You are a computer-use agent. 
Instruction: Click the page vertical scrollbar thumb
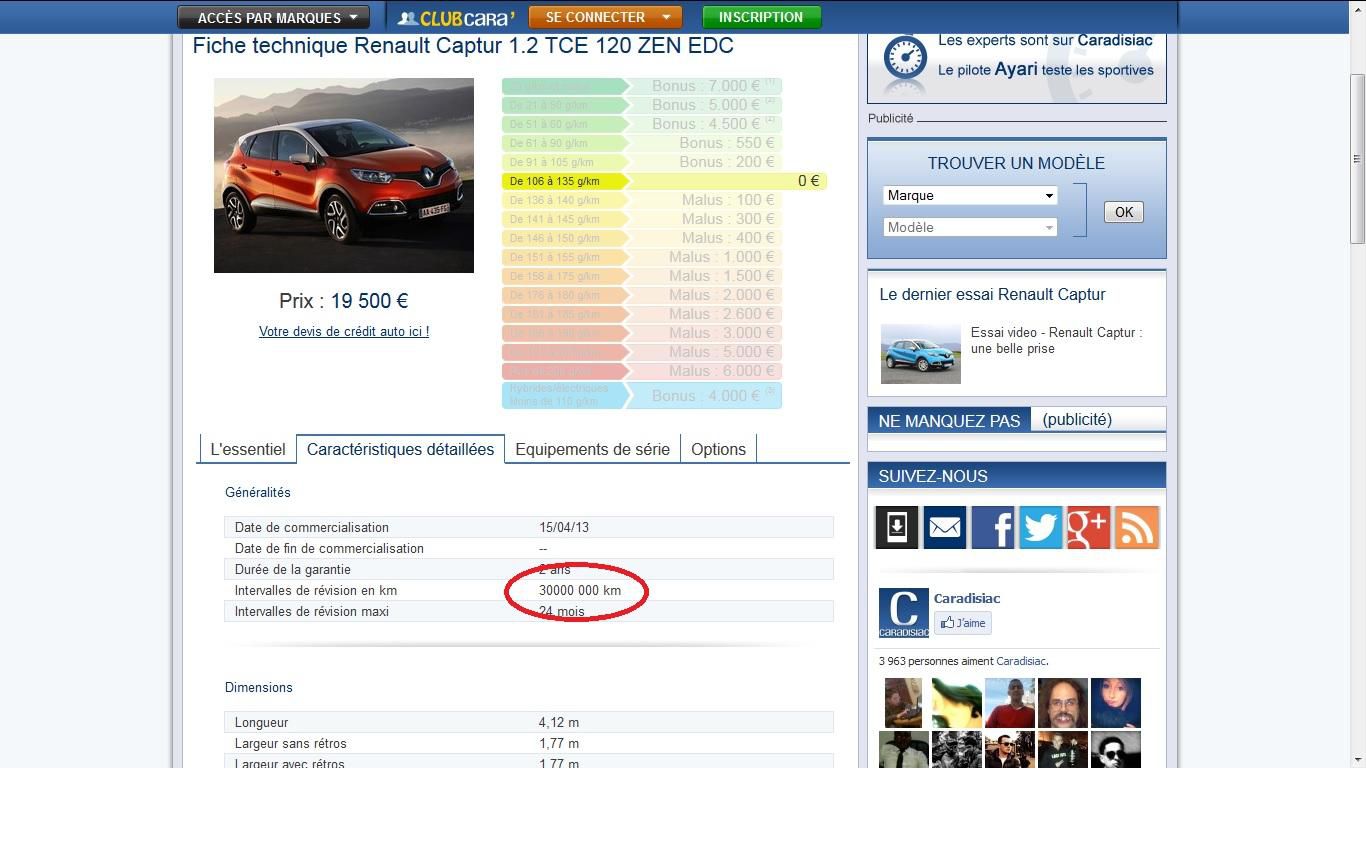point(1357,159)
